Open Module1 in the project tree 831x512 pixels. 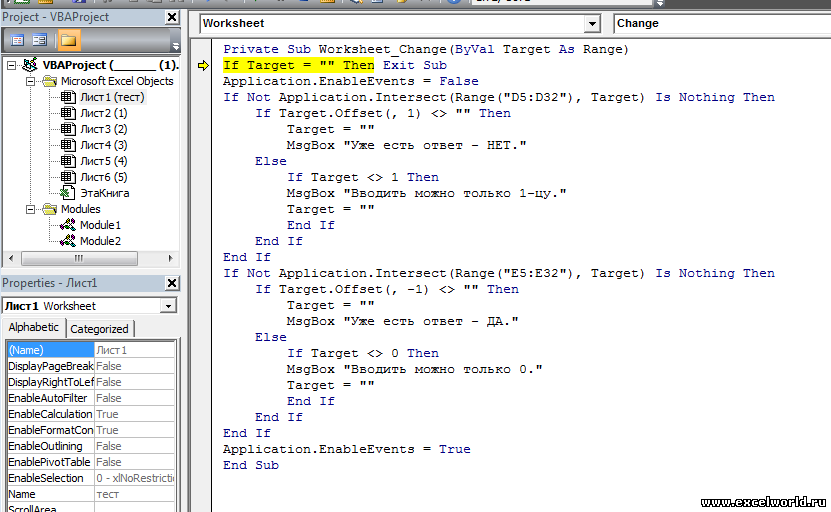click(100, 225)
